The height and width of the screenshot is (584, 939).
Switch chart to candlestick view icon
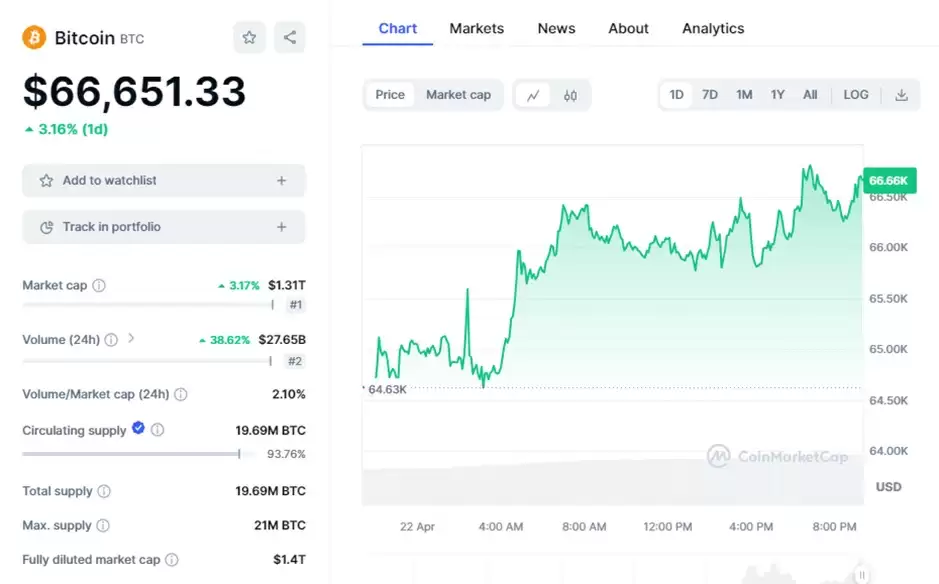[x=570, y=94]
